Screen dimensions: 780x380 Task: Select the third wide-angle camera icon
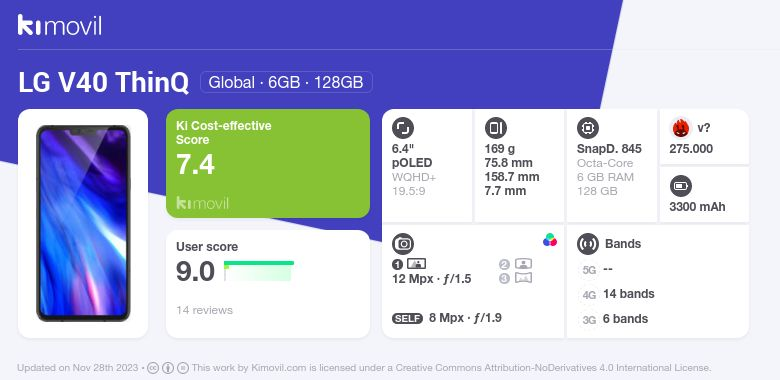coord(523,278)
